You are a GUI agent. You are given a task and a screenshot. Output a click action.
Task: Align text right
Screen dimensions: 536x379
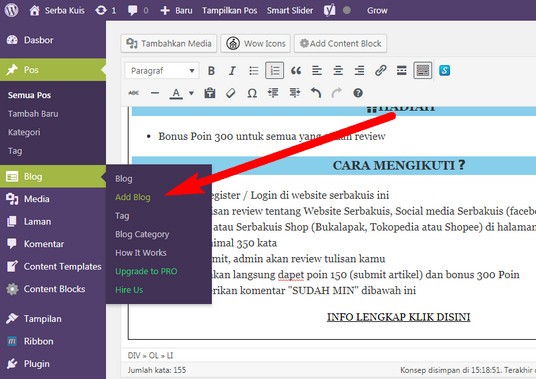tap(359, 71)
